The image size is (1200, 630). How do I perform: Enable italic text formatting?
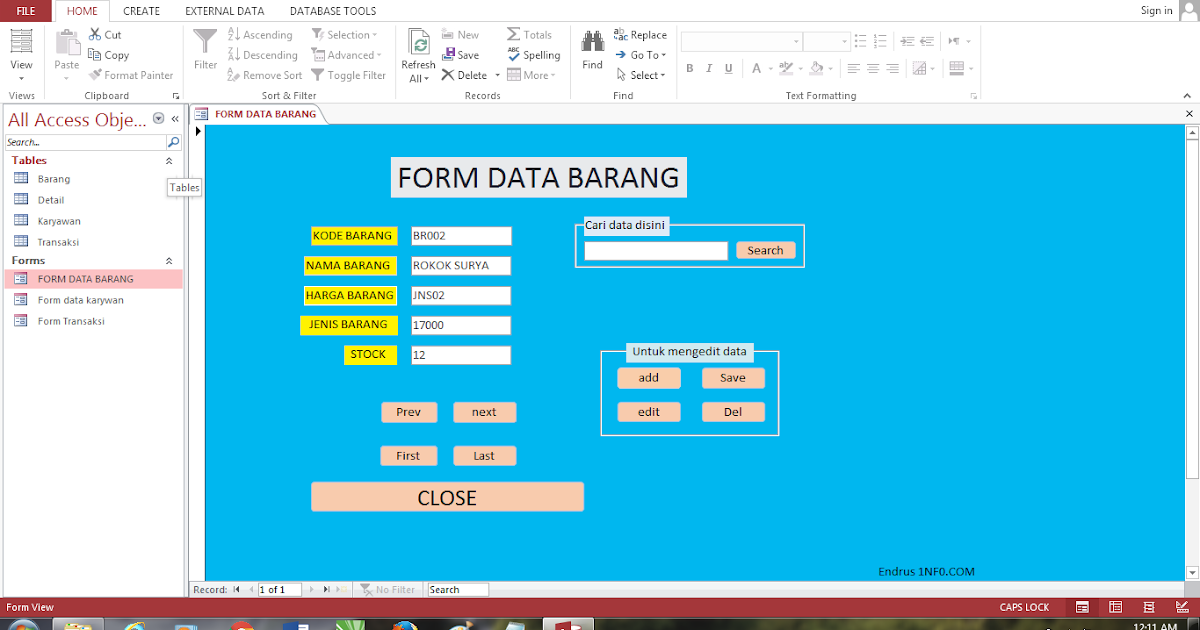[707, 67]
